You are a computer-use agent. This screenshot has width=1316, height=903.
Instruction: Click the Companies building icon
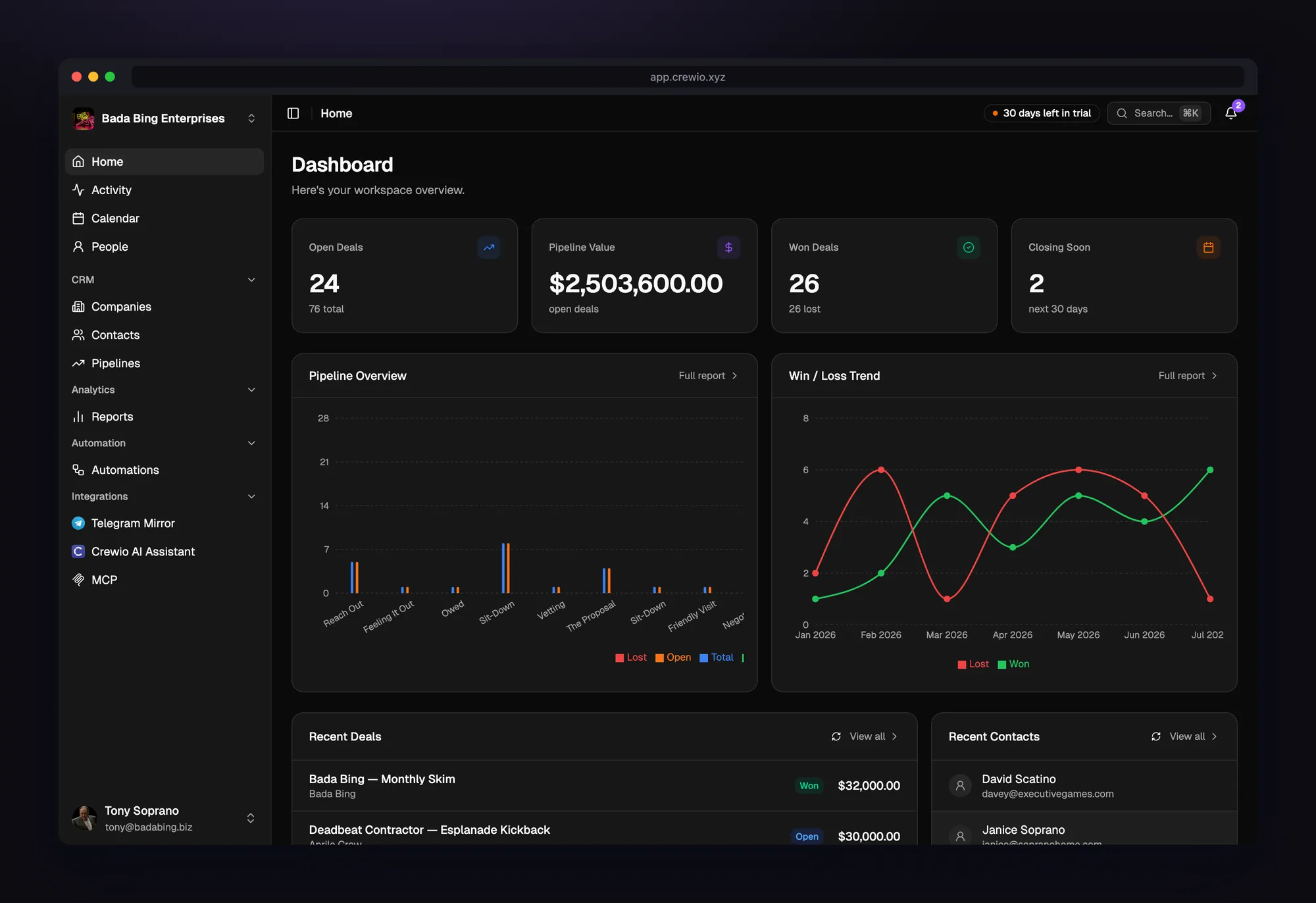click(78, 307)
